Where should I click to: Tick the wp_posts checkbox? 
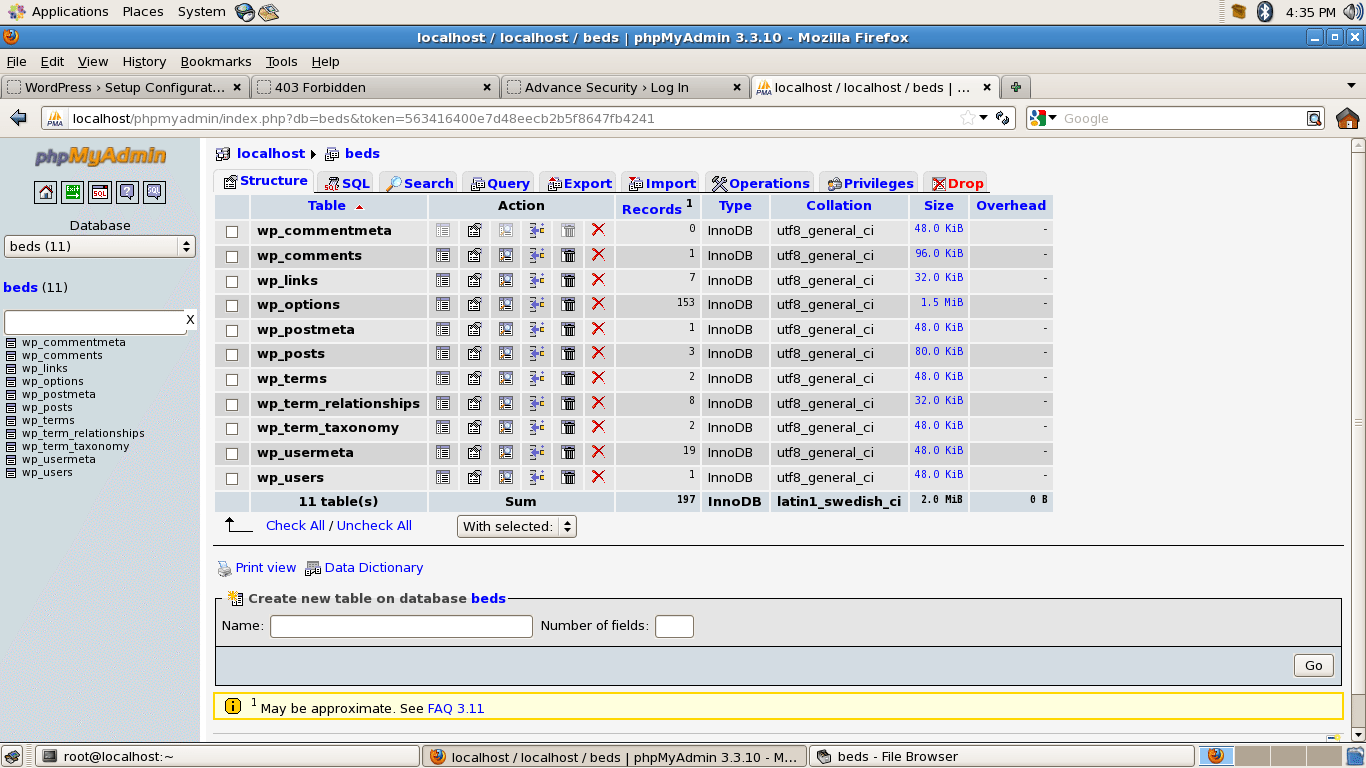(232, 355)
